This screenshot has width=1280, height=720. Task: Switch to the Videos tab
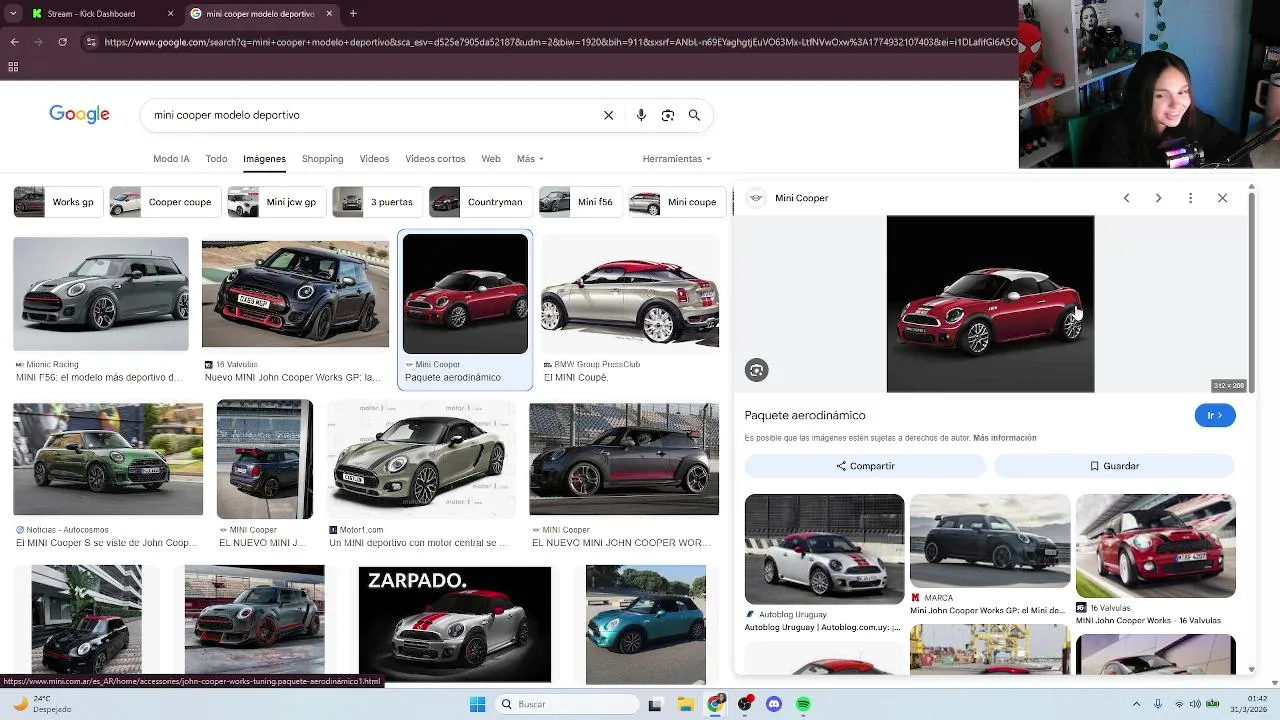pyautogui.click(x=374, y=159)
